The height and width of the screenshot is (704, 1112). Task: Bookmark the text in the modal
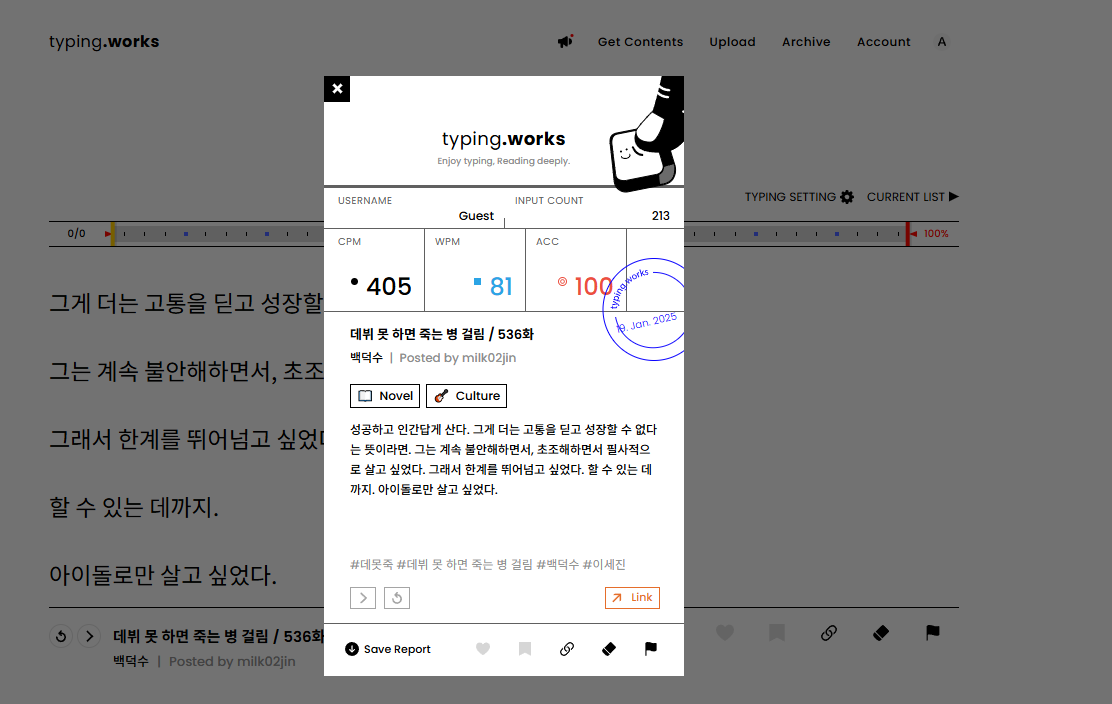[525, 649]
